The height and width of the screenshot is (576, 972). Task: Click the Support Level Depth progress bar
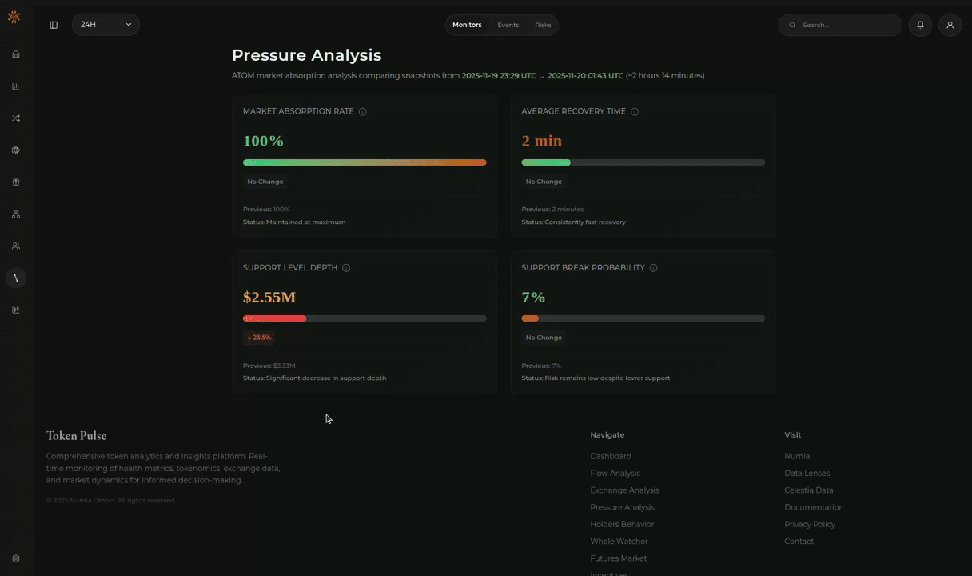(x=364, y=319)
